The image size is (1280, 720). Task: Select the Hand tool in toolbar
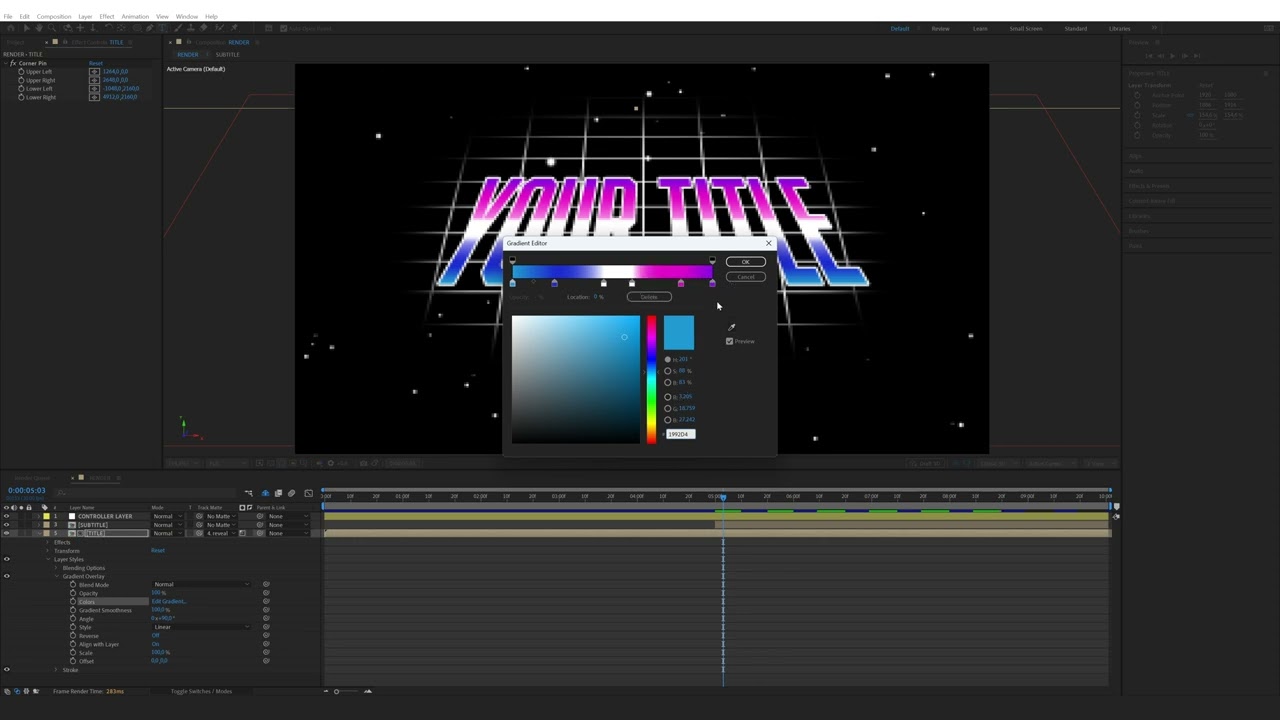[39, 28]
